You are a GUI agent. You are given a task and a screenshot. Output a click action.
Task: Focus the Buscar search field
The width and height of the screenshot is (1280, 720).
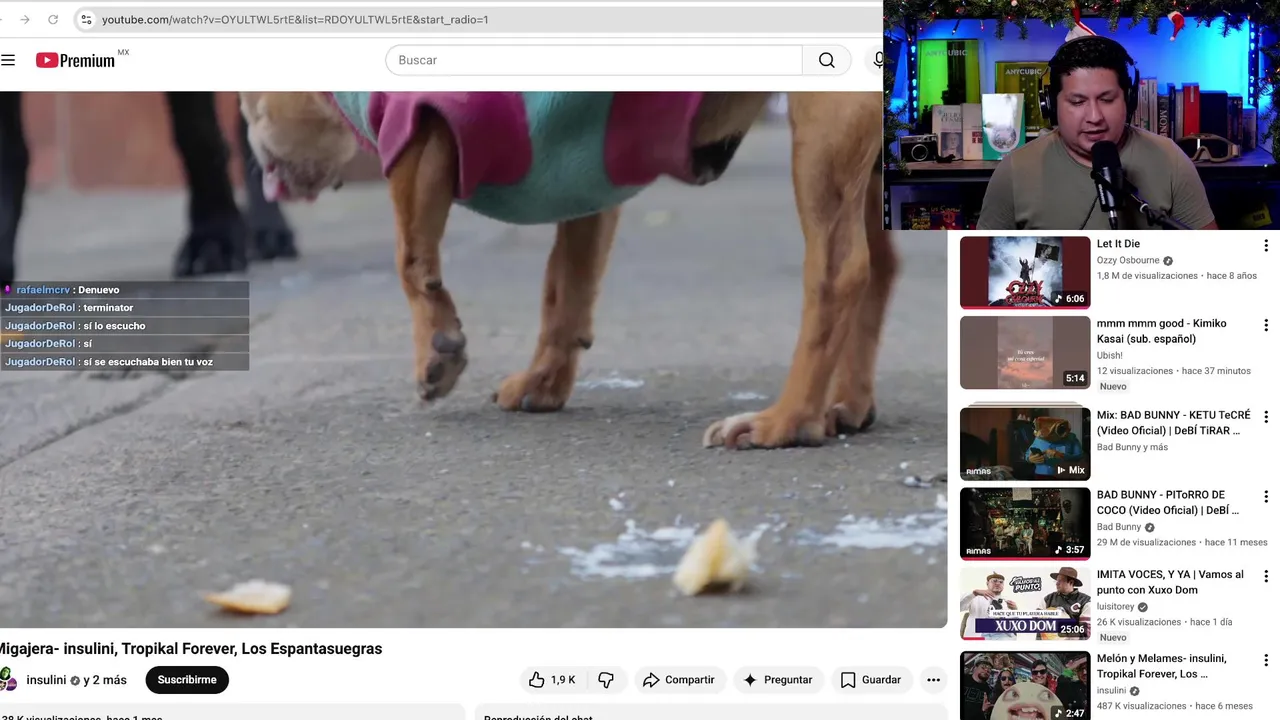(594, 60)
